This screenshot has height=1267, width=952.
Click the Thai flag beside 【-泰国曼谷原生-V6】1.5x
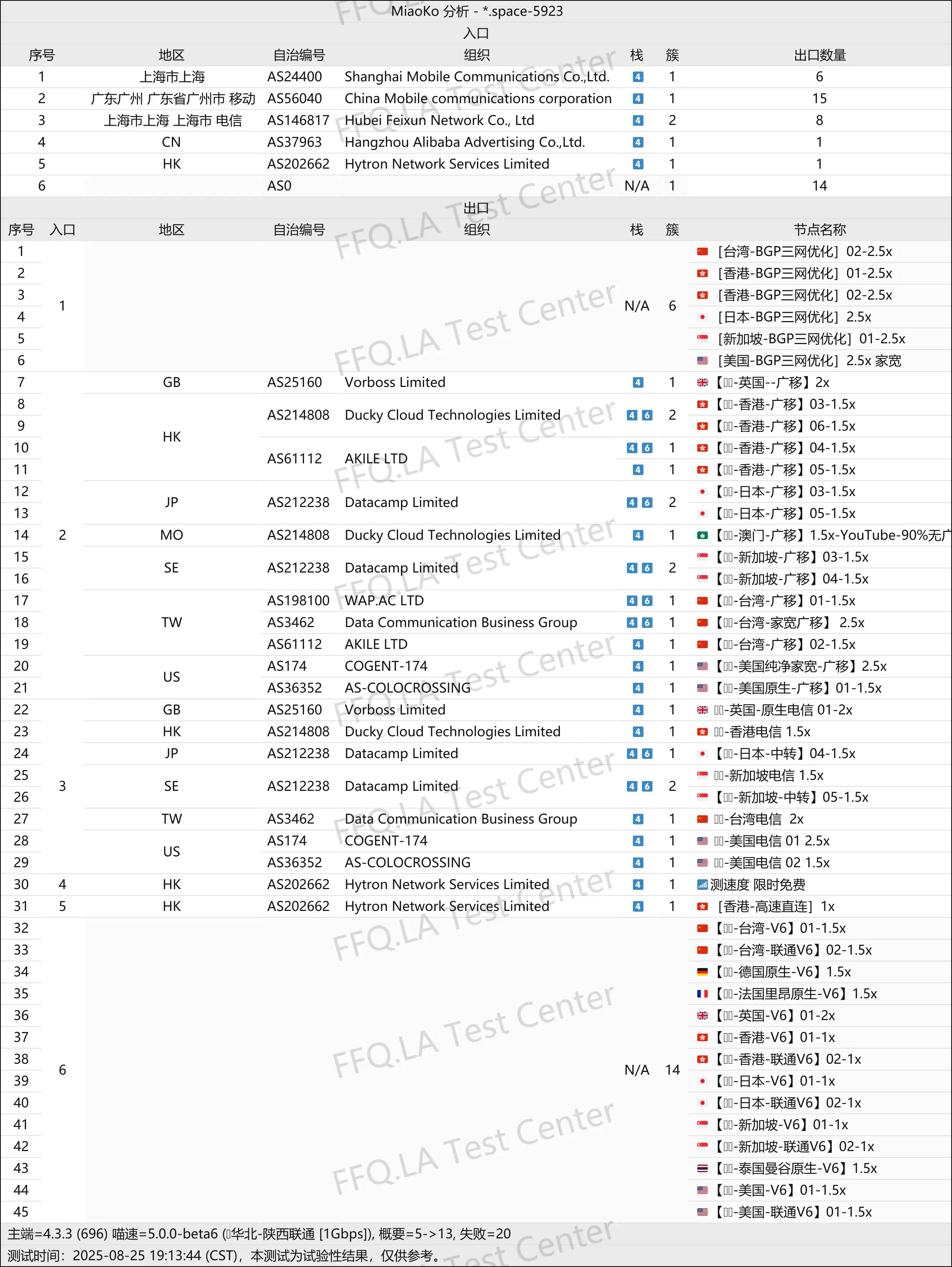coord(703,1168)
